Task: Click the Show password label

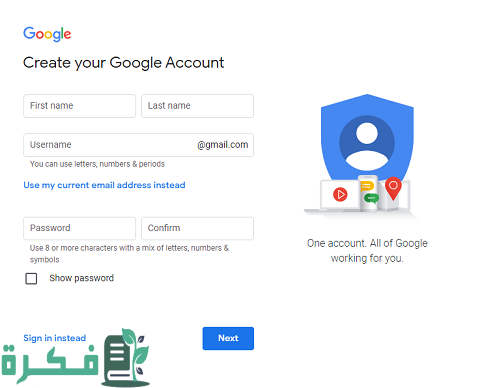Action: (x=82, y=278)
